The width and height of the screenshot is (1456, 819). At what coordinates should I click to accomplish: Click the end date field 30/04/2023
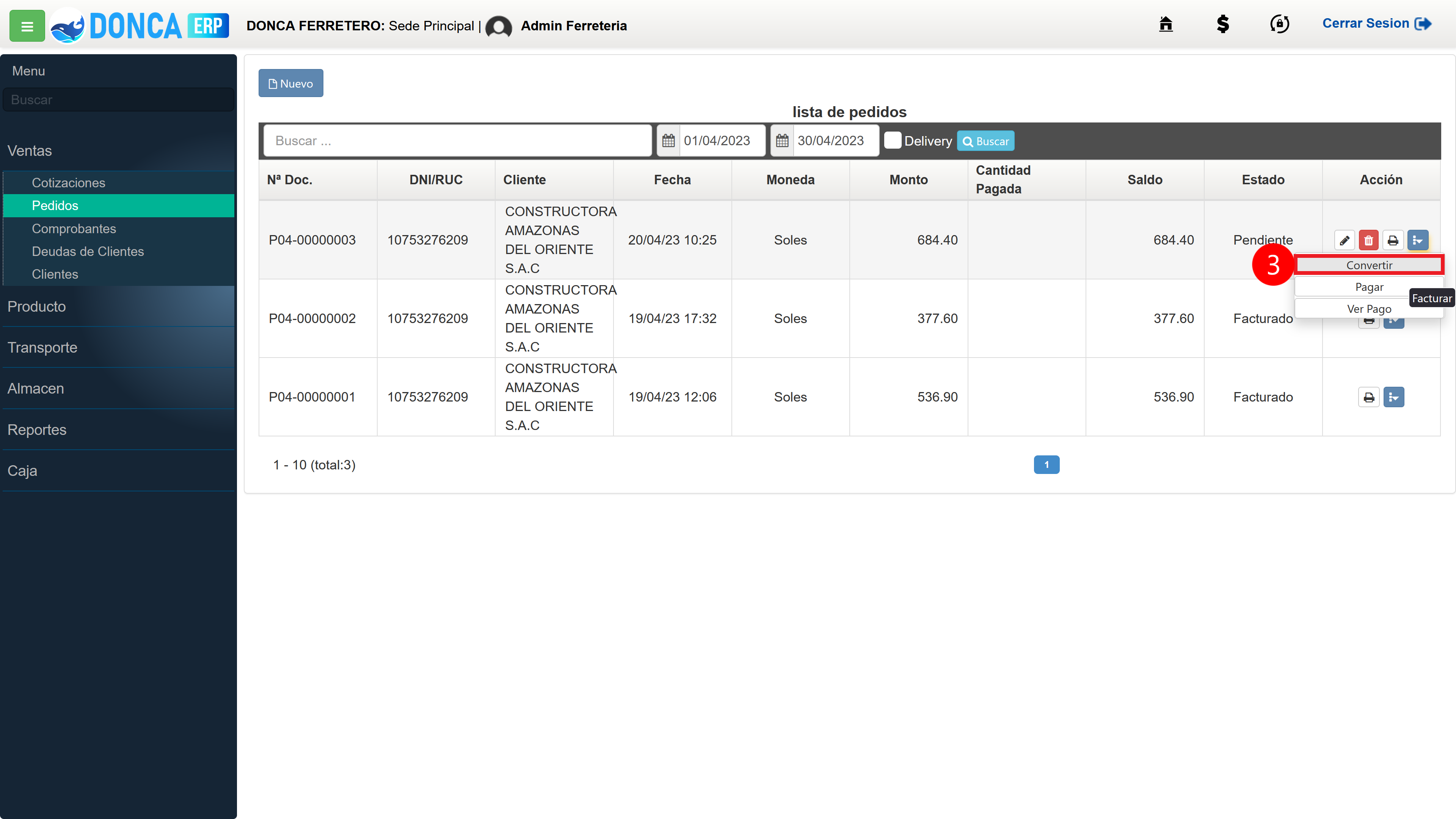(x=836, y=141)
